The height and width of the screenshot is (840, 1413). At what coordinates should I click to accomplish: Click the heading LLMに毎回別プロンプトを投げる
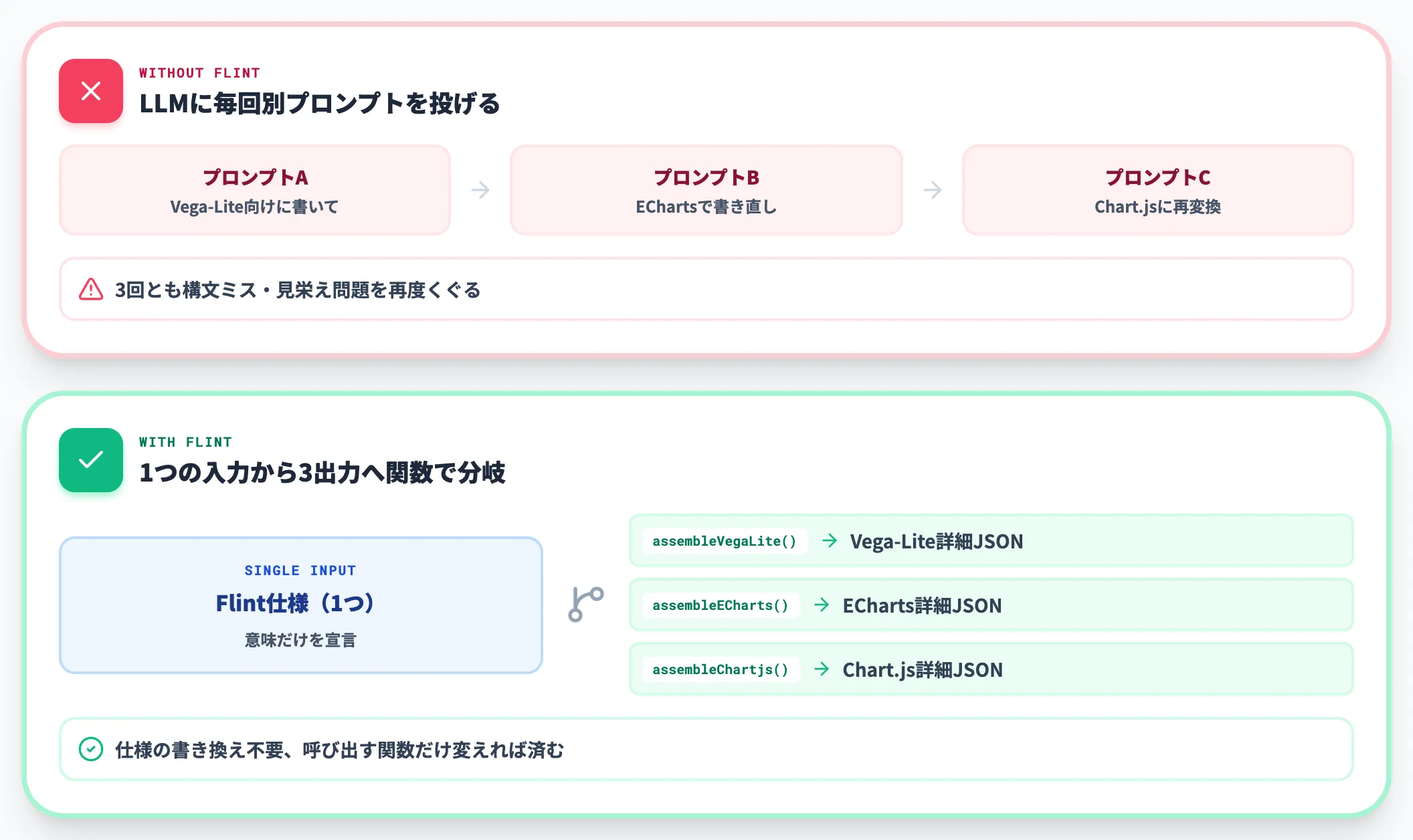point(320,104)
